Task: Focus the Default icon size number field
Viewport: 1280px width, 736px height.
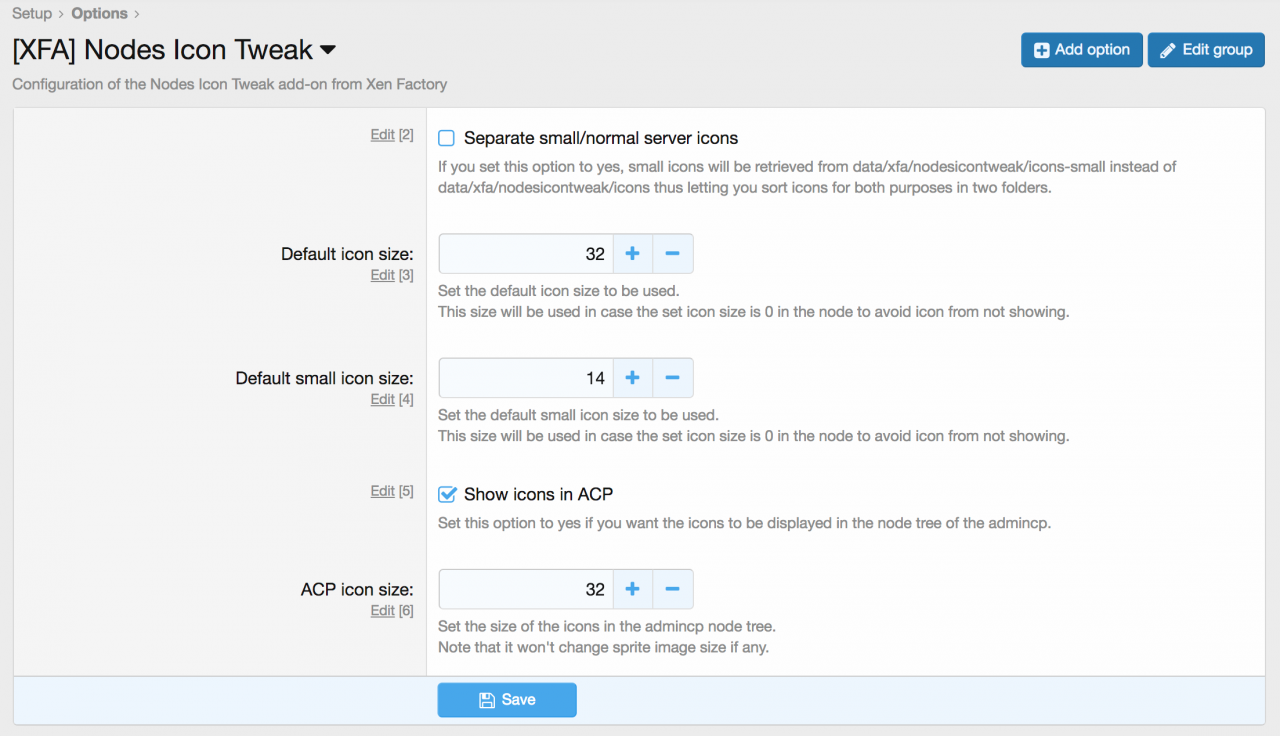Action: [525, 254]
